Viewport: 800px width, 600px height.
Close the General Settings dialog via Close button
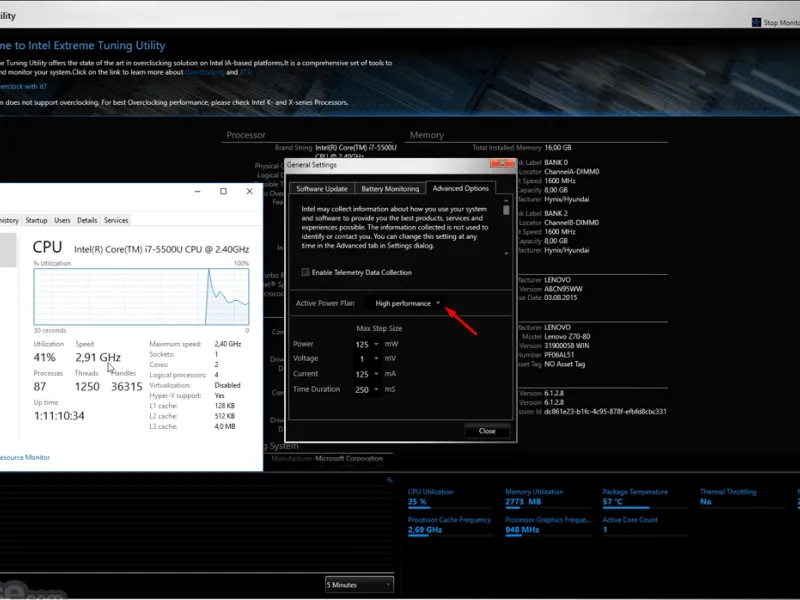487,431
